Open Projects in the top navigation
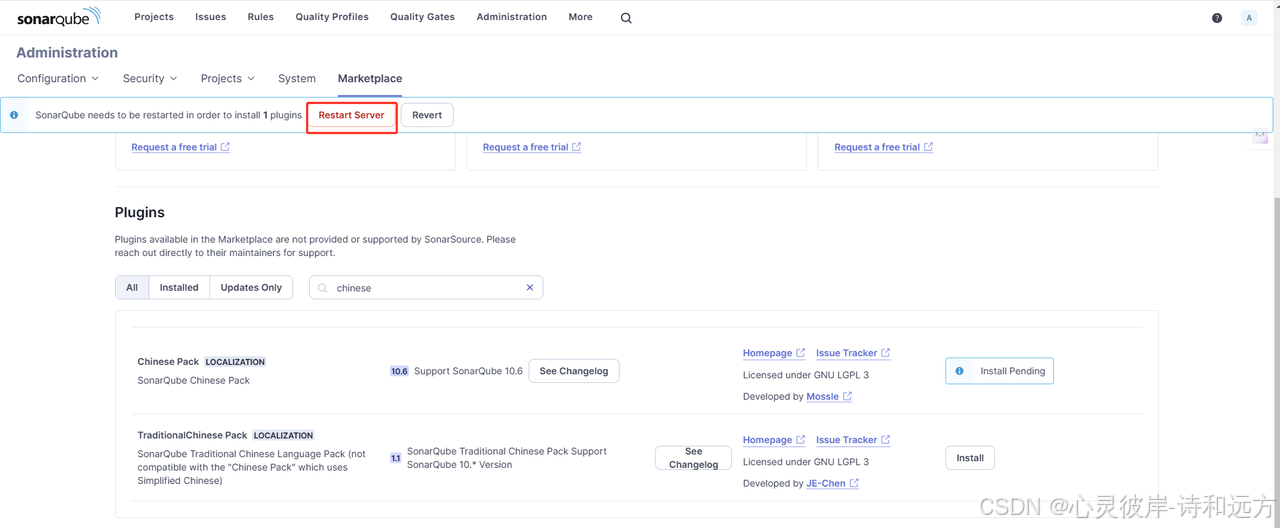Screen dimensions: 1280x528 tap(154, 17)
